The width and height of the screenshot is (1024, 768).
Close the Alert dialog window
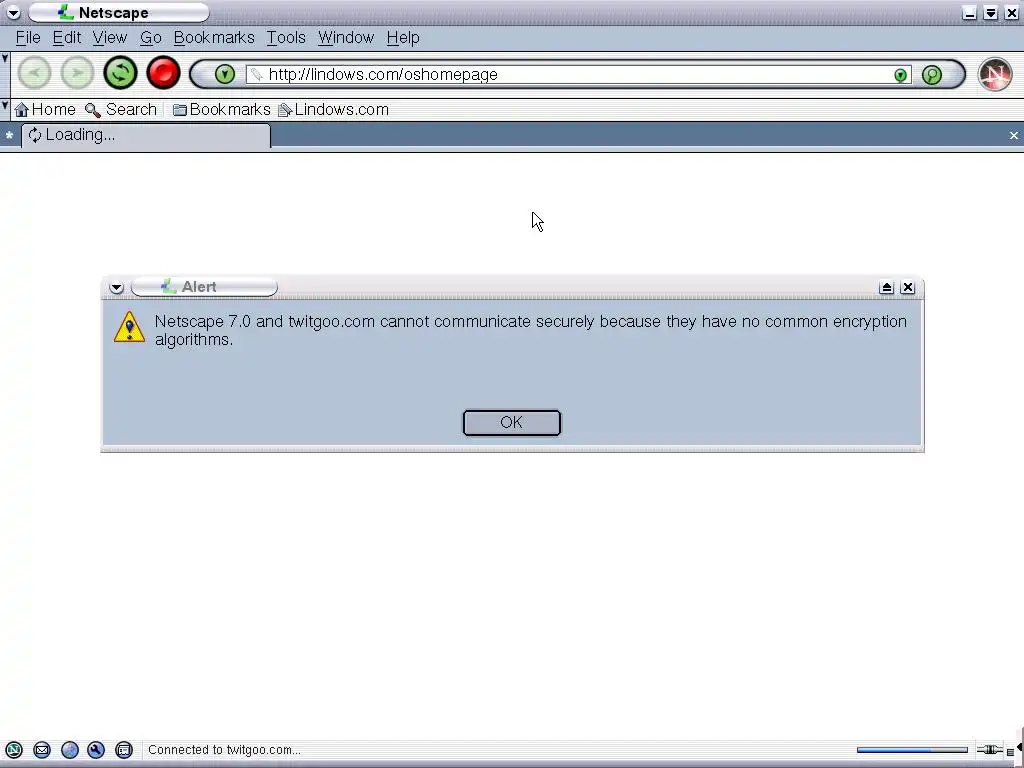pyautogui.click(x=908, y=287)
